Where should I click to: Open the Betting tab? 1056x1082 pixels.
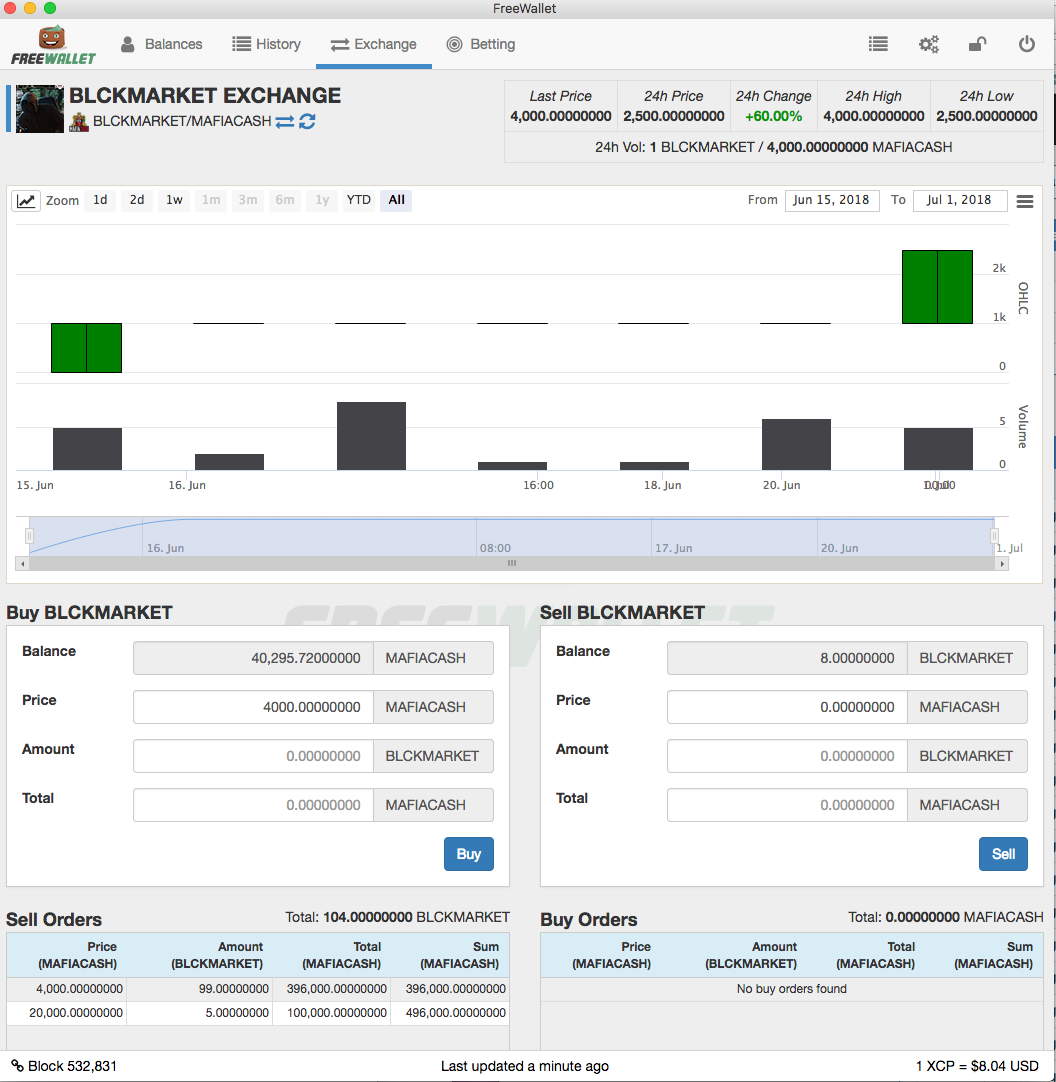tap(481, 44)
